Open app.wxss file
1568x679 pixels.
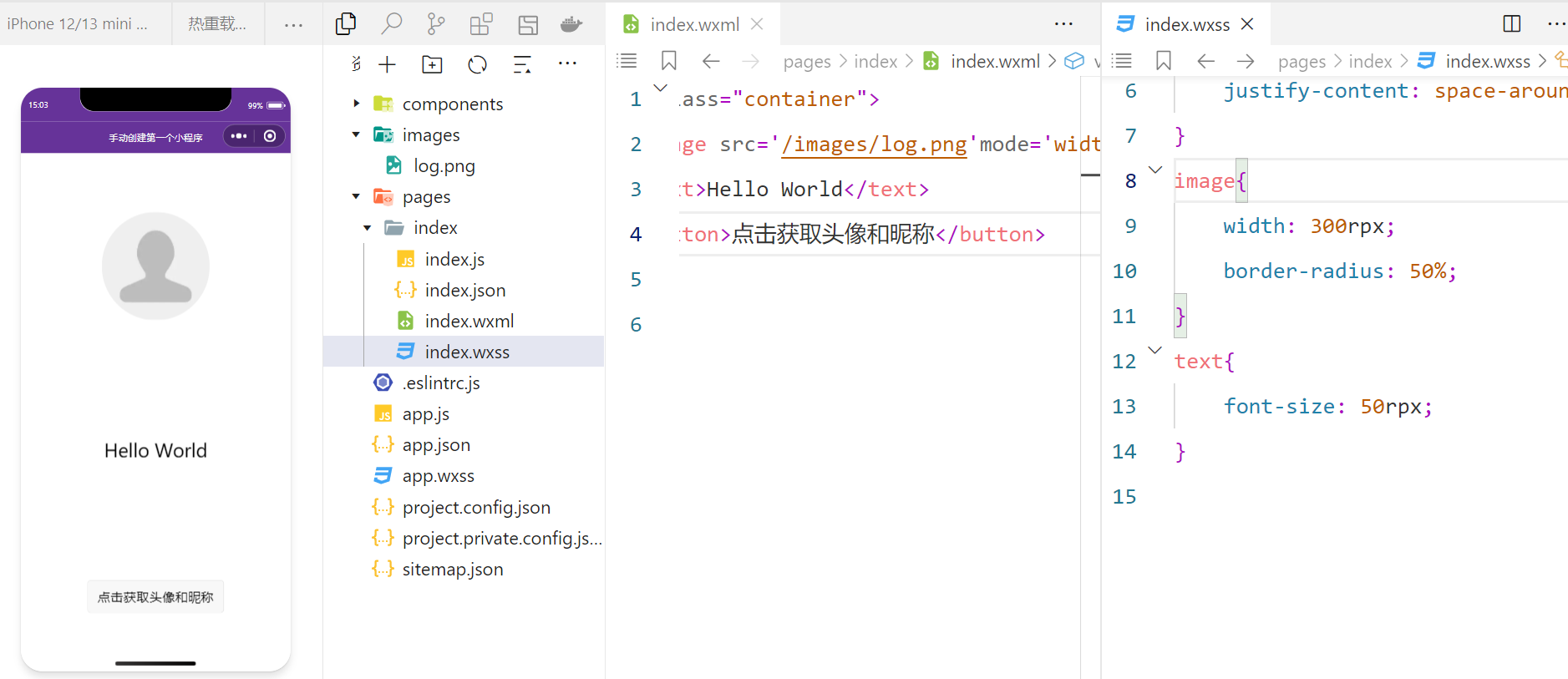(x=438, y=475)
